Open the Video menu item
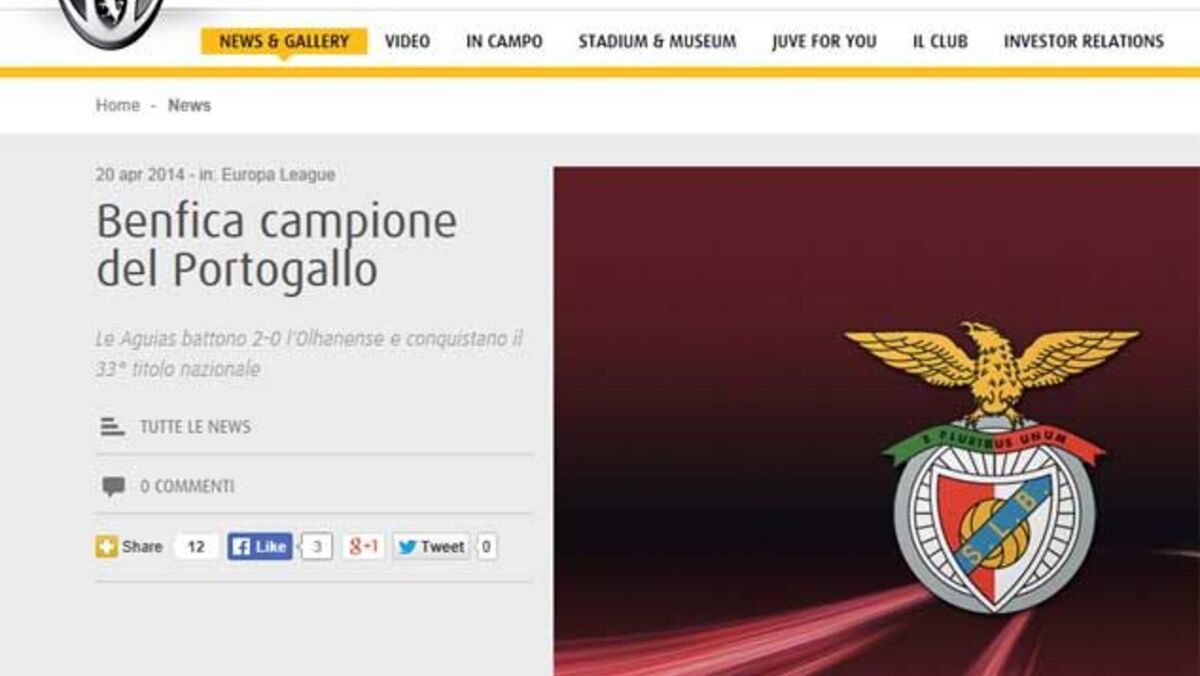Image resolution: width=1200 pixels, height=676 pixels. click(x=407, y=41)
